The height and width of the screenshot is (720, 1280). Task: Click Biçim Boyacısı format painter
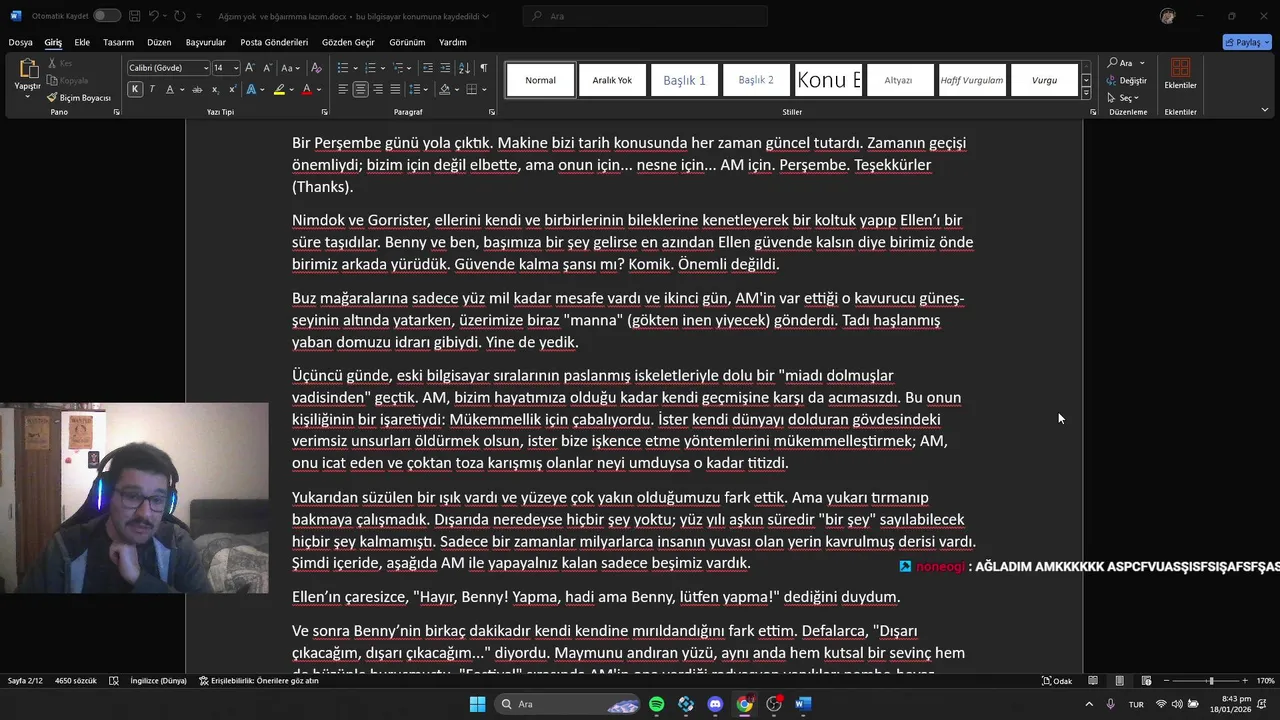[x=78, y=98]
